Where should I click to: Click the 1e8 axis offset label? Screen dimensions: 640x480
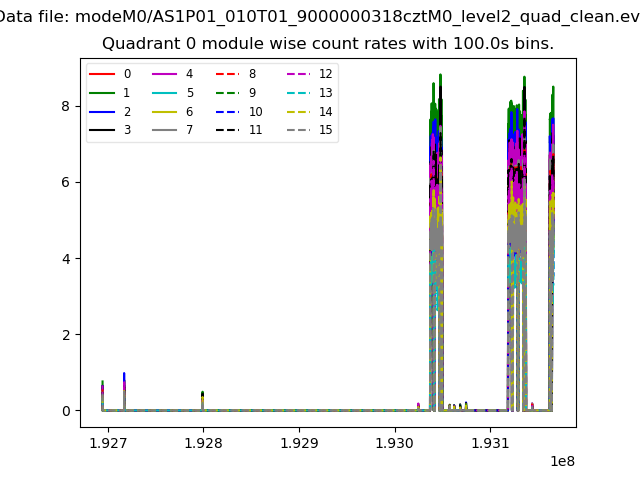[561, 461]
